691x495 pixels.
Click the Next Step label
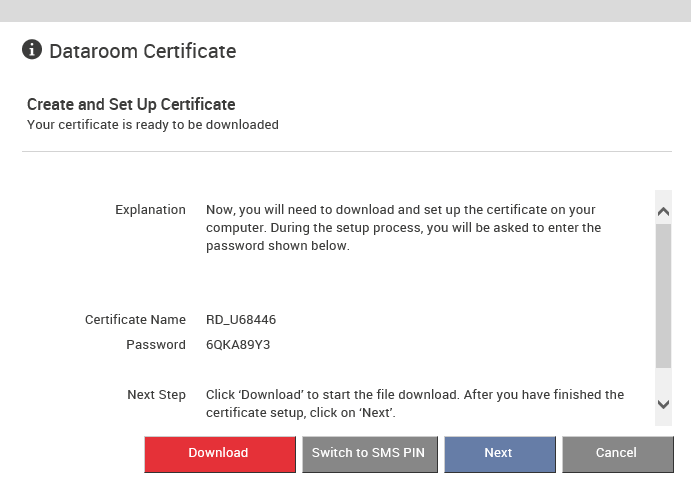point(156,395)
